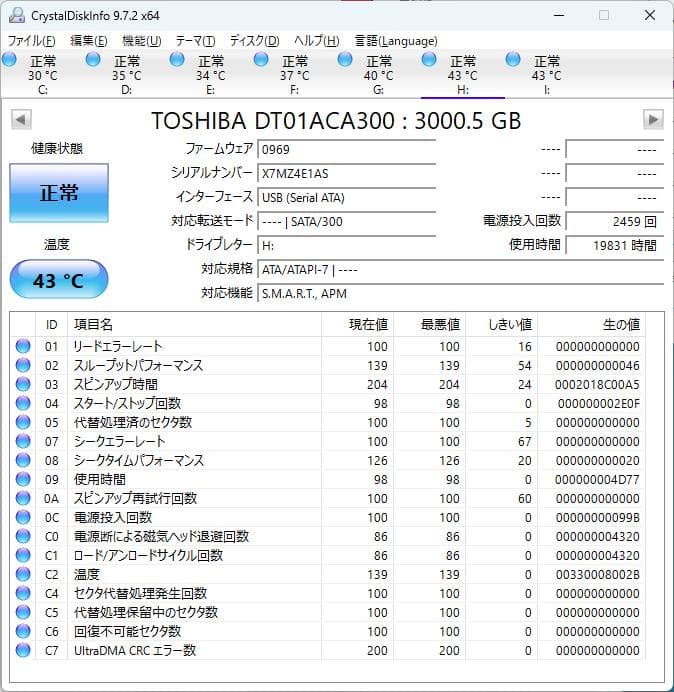Select the リードエラーレート attribute name

point(118,346)
